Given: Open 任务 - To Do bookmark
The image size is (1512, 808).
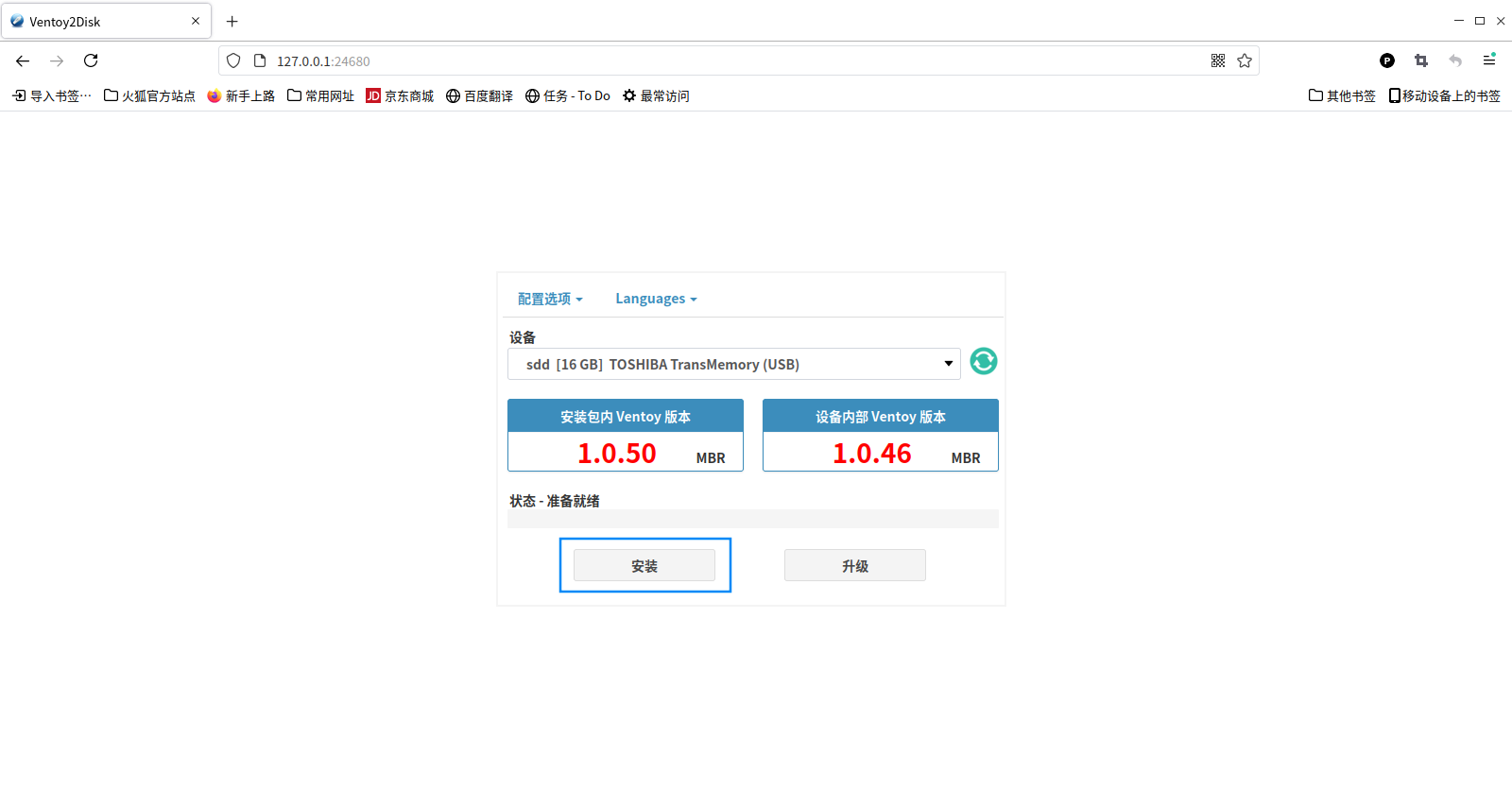Looking at the screenshot, I should coord(568,95).
